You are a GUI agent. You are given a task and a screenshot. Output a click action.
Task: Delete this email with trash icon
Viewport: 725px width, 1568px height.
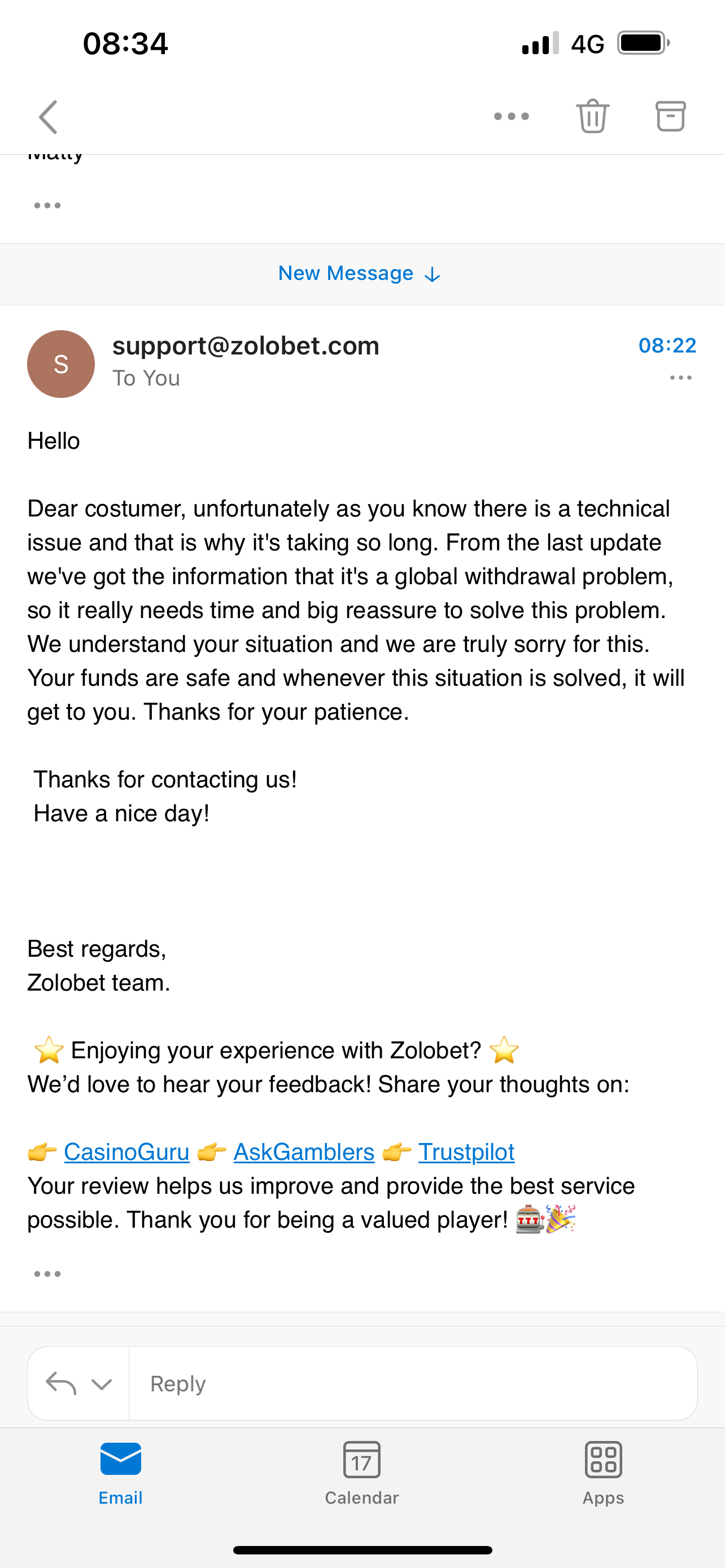coord(592,116)
